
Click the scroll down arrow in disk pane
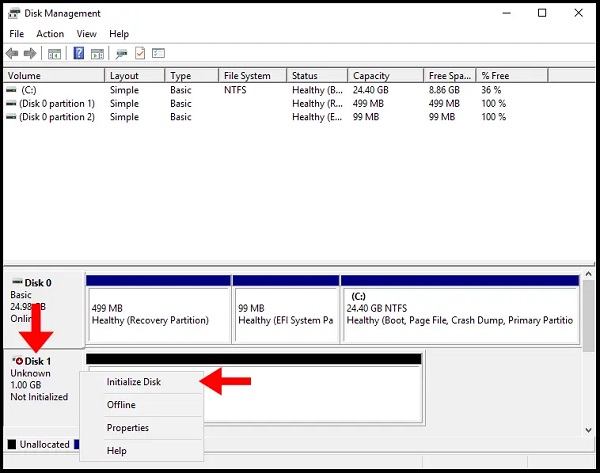(589, 430)
